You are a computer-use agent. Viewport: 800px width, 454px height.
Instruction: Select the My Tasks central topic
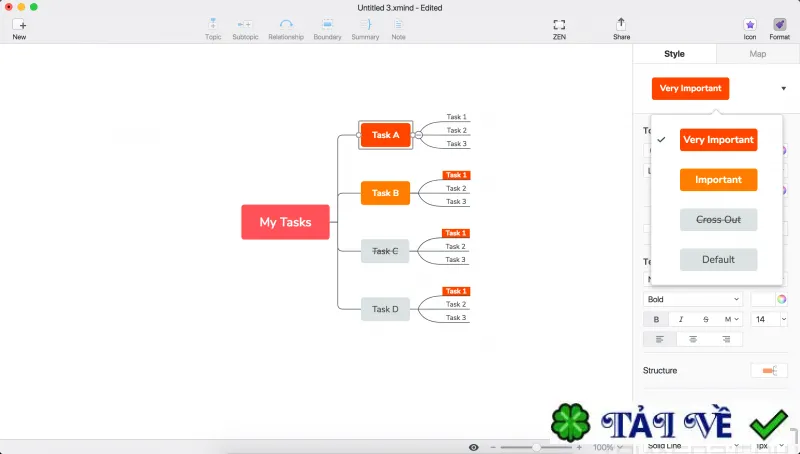(x=285, y=222)
